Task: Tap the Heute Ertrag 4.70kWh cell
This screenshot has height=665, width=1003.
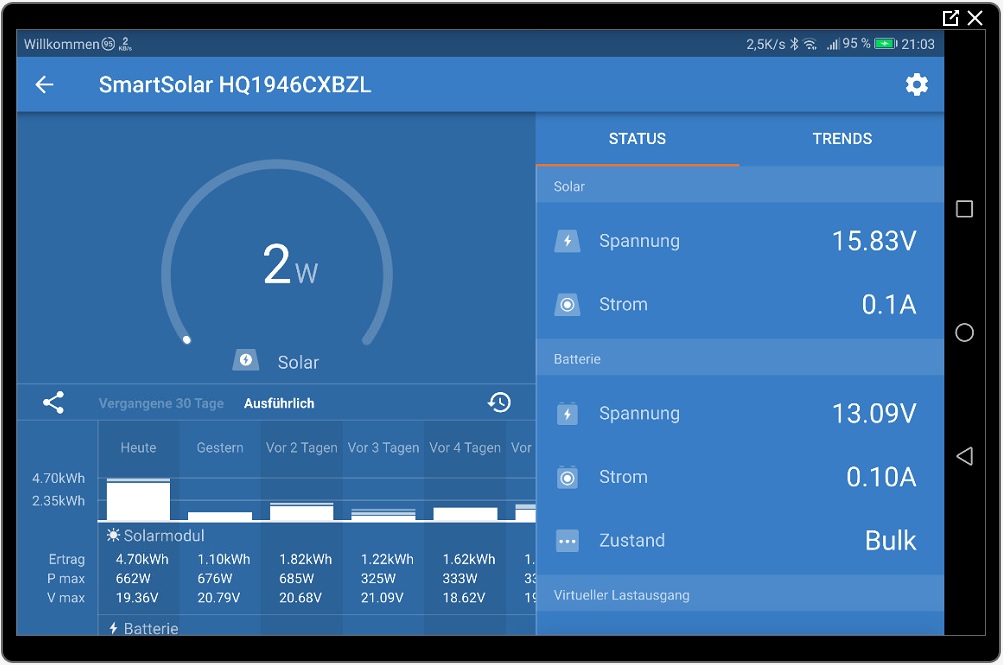Action: tap(142, 559)
